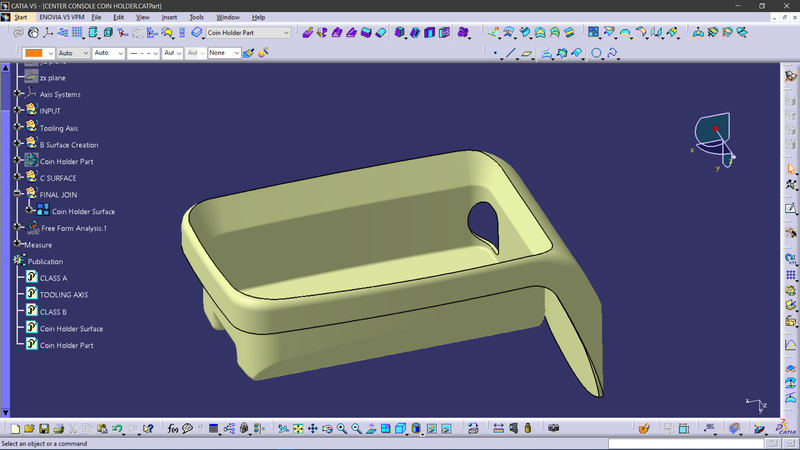Open the Insert menu

[x=169, y=17]
